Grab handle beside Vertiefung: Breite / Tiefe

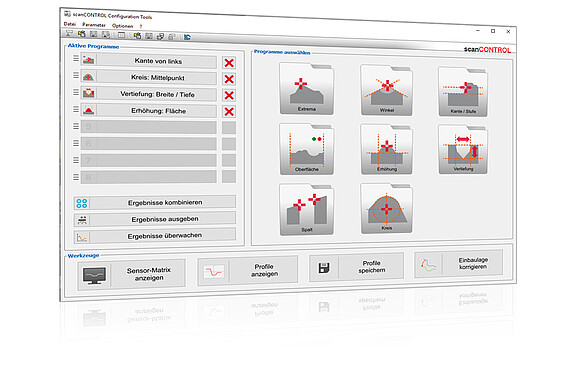(x=76, y=92)
